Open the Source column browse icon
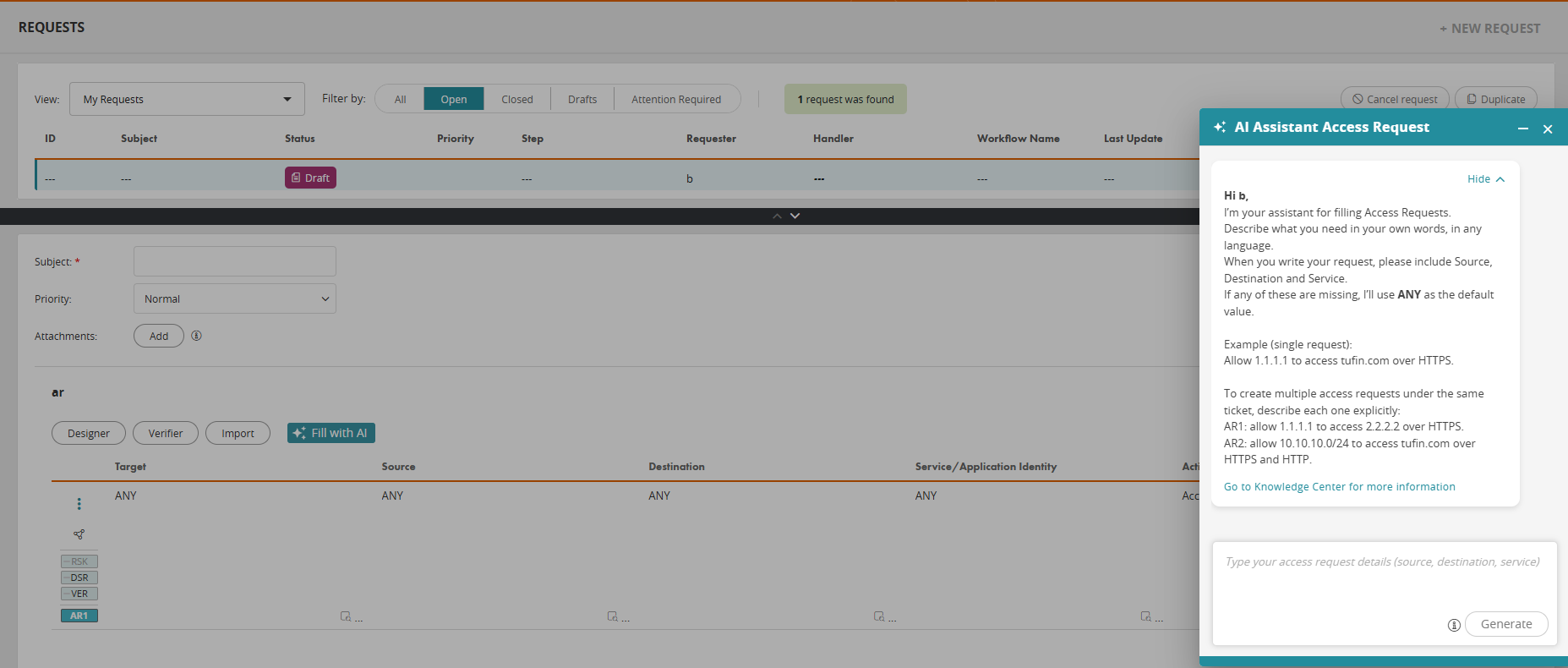The width and height of the screenshot is (1568, 668). pos(613,616)
